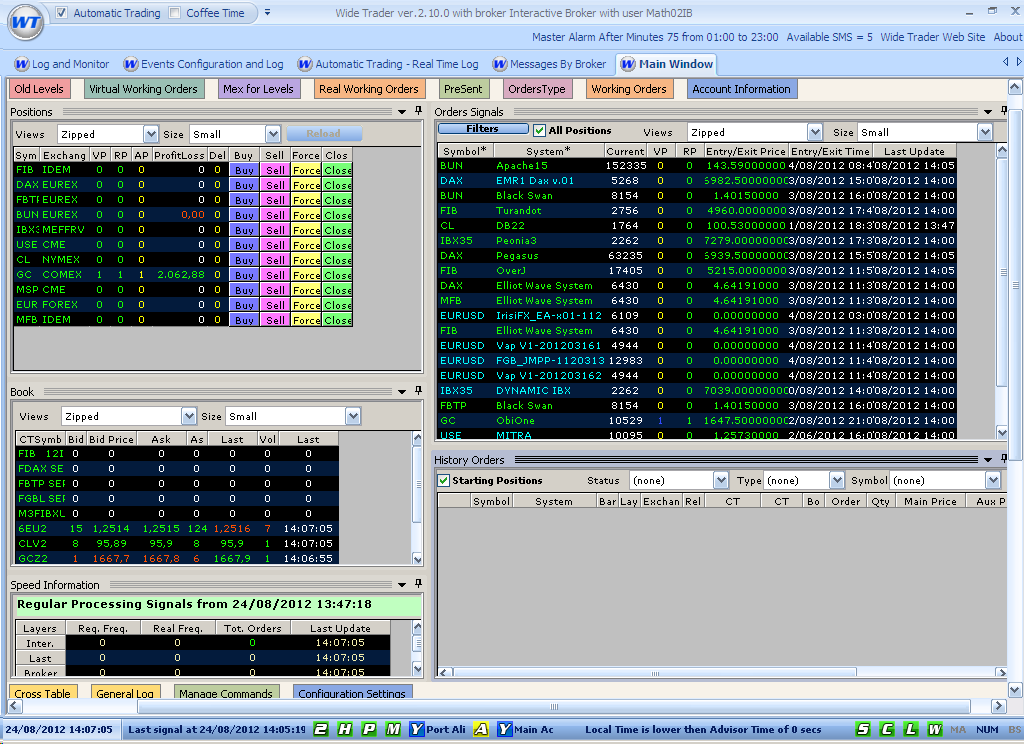Click the green W status bar icon

935,729
